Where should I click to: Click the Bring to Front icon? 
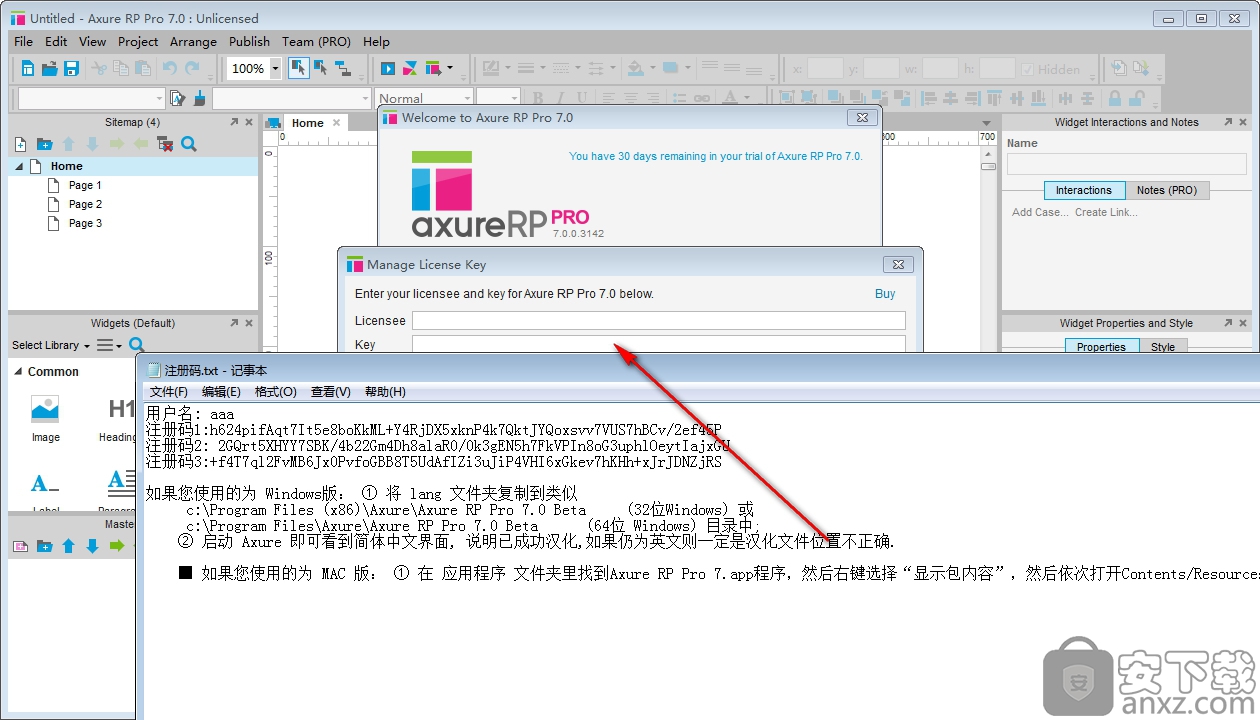[x=834, y=98]
